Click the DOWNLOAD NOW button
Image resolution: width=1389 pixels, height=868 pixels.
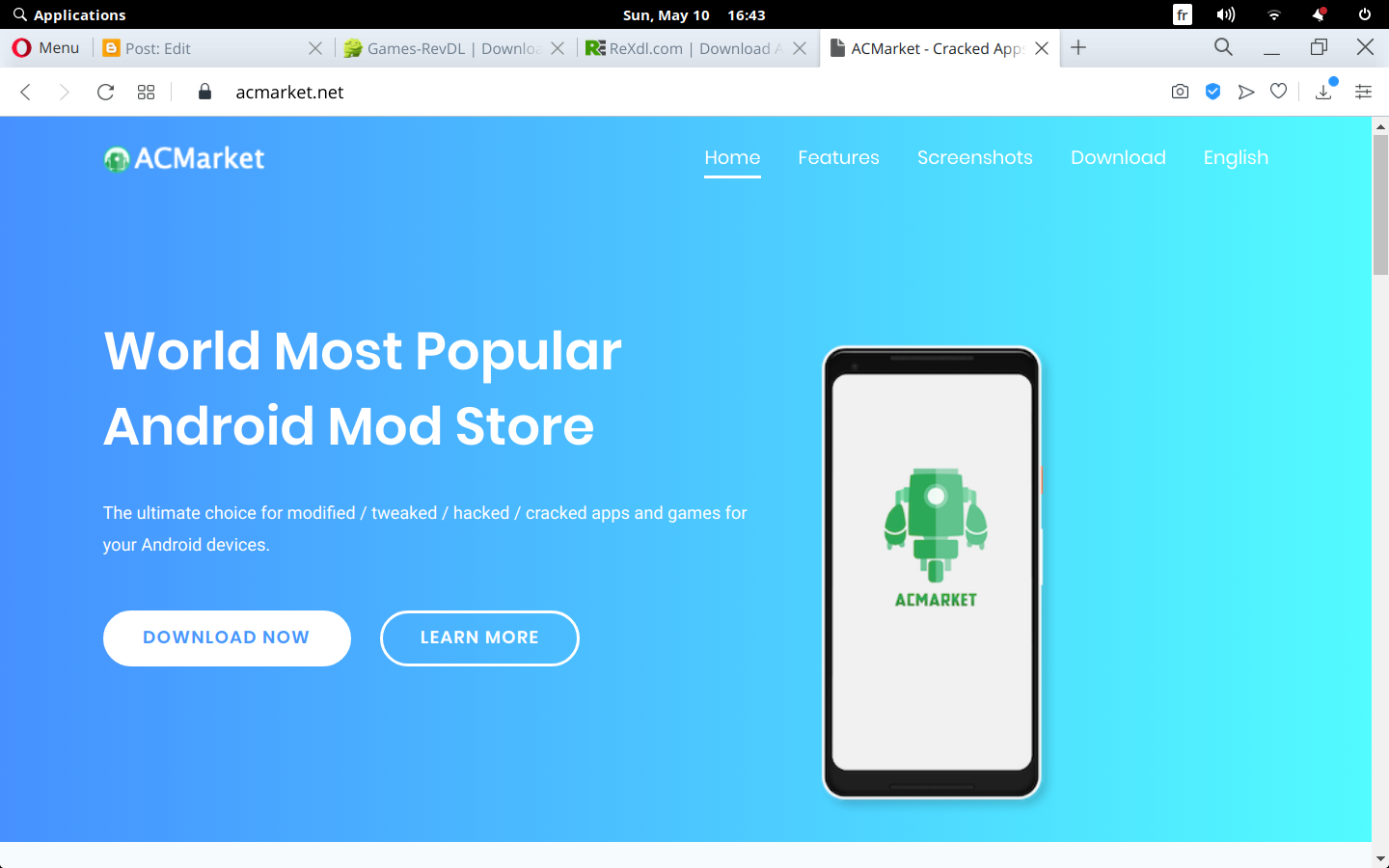point(227,637)
